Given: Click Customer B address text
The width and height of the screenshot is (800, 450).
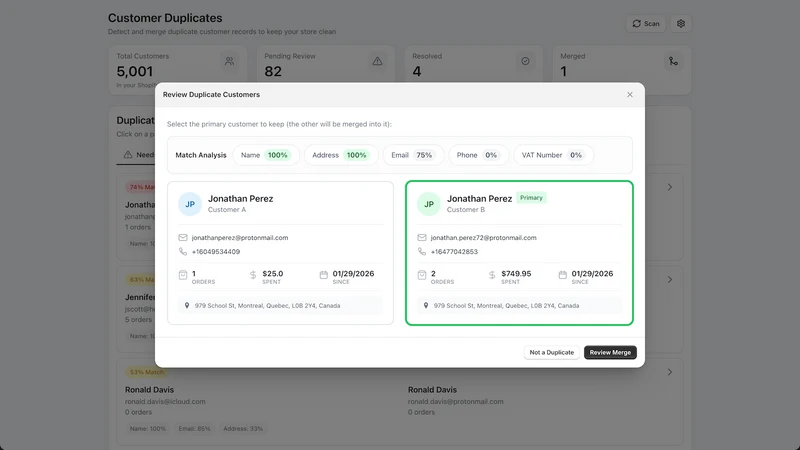Looking at the screenshot, I should coord(506,306).
